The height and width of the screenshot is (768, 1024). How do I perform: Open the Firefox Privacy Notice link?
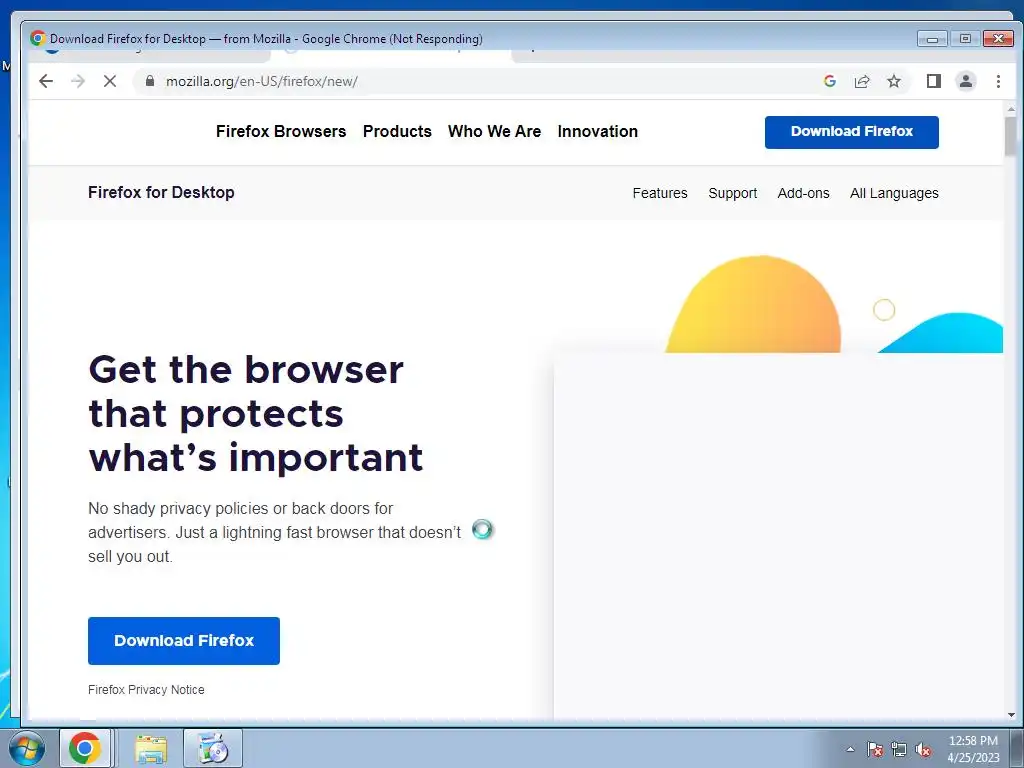tap(146, 690)
